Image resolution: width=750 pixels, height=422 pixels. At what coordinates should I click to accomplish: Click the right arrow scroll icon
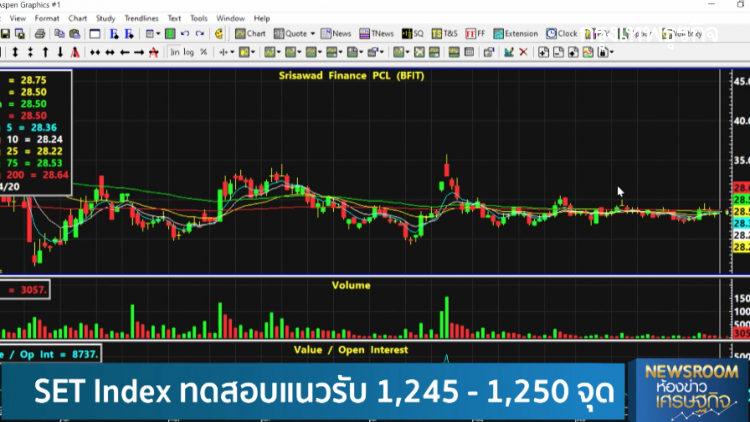coord(139,52)
